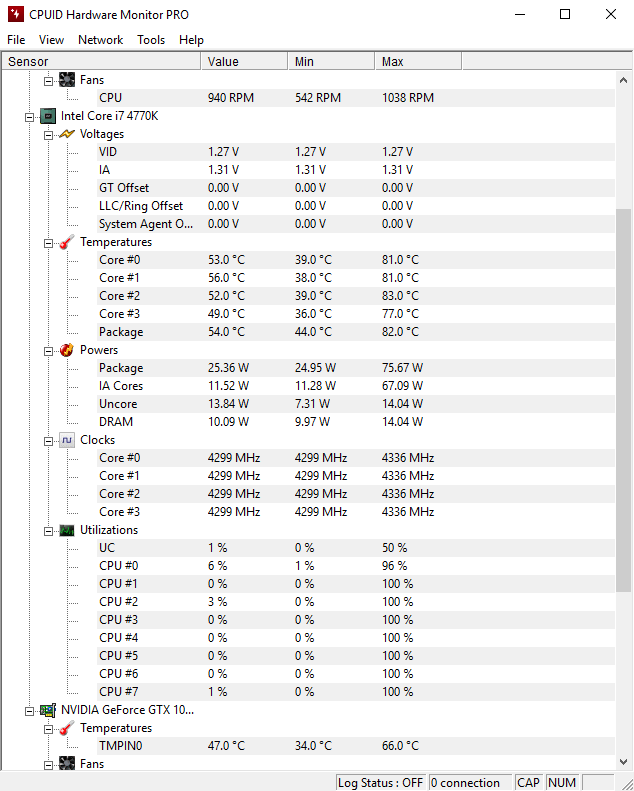The width and height of the screenshot is (634, 791).
Task: Collapse the Powers tree section
Action: click(x=48, y=351)
